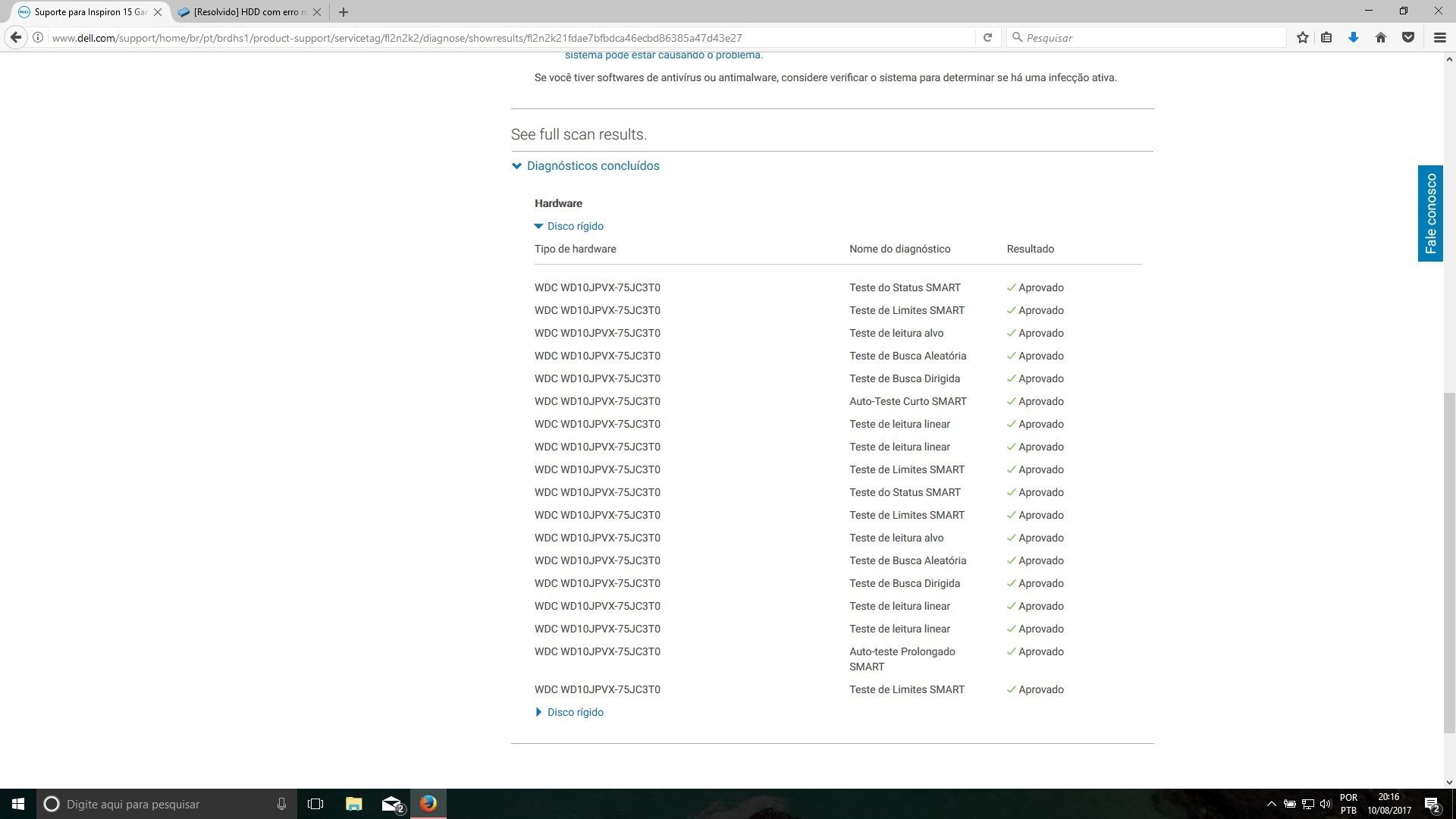The height and width of the screenshot is (819, 1456).
Task: Open the clock and date flyout
Action: coord(1389,804)
